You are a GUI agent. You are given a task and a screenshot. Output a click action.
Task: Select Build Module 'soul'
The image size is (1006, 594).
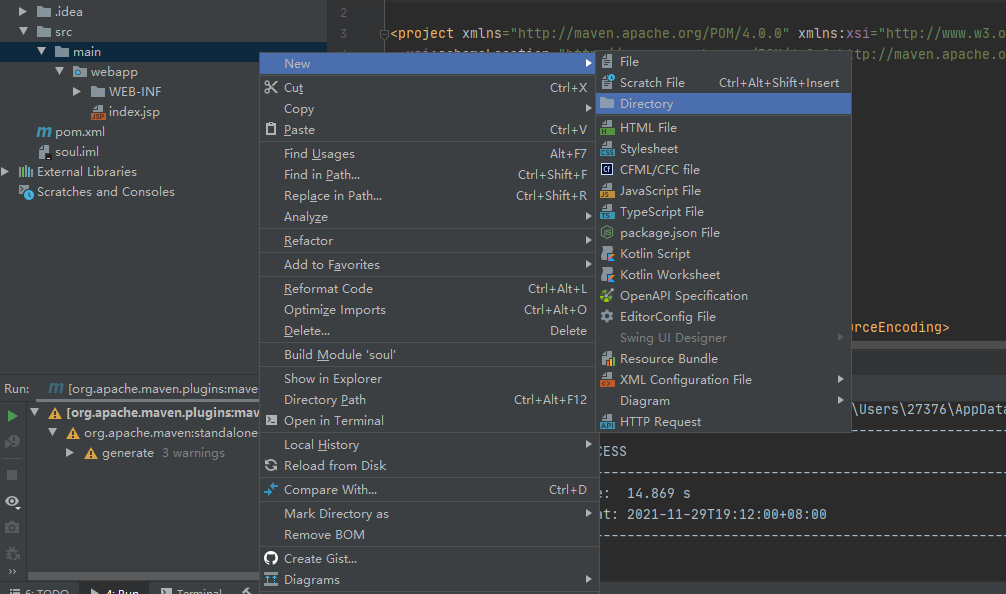pyautogui.click(x=429, y=355)
